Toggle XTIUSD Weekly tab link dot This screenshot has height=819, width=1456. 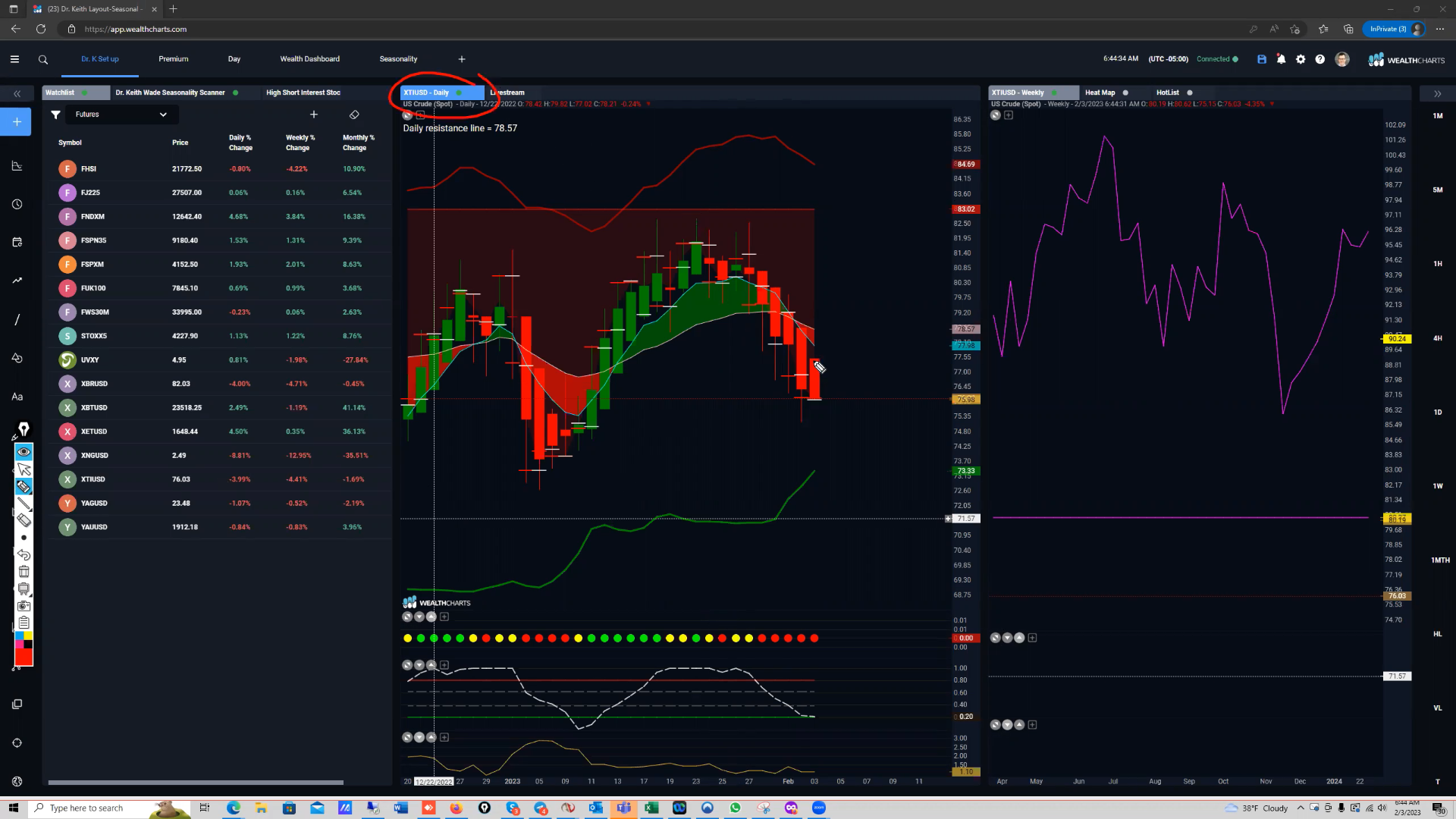pos(1054,93)
